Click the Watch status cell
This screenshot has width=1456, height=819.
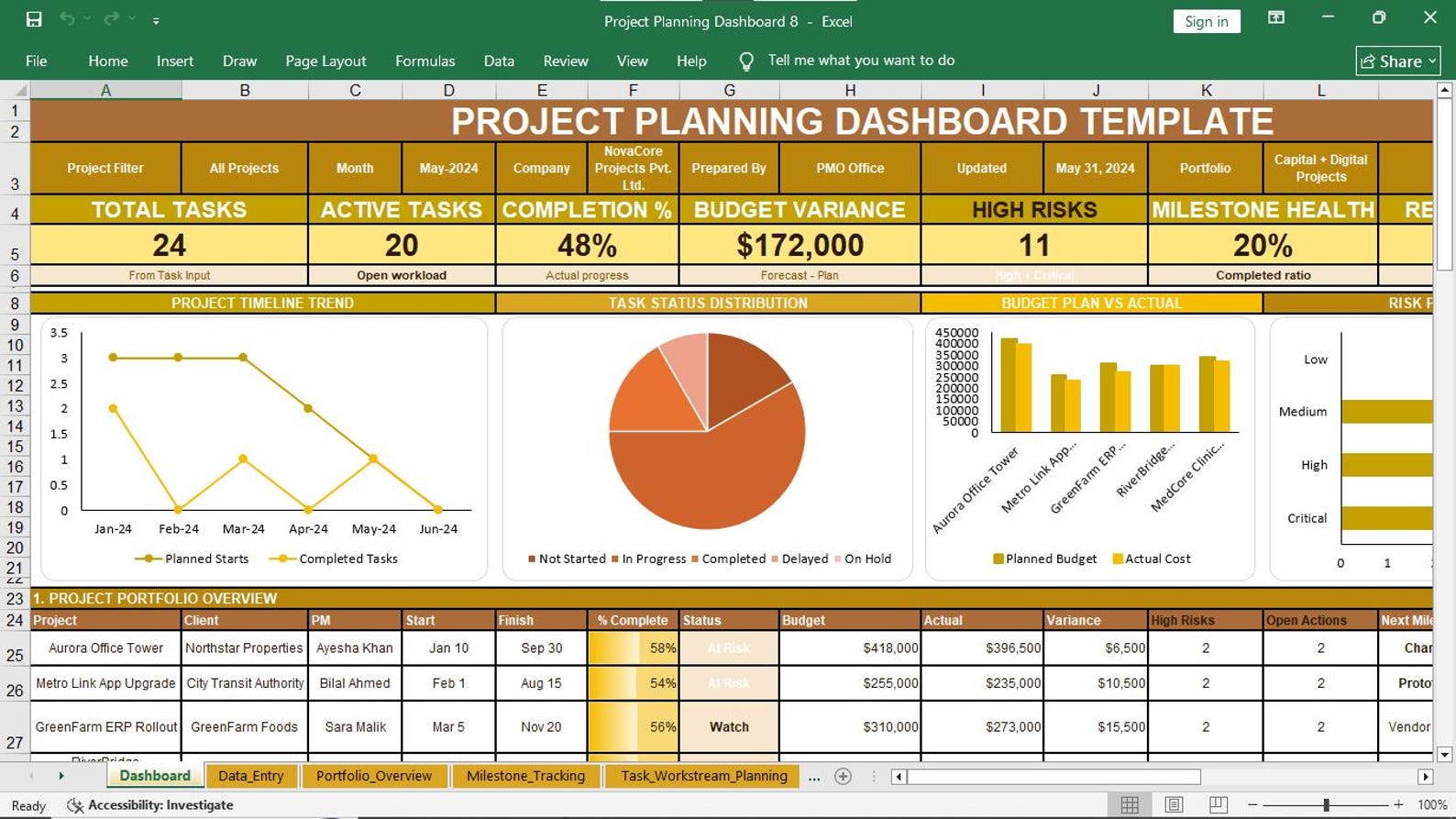[729, 726]
